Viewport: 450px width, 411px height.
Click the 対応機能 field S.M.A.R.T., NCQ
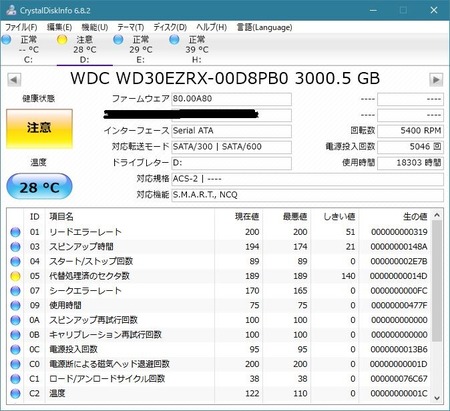(x=307, y=195)
